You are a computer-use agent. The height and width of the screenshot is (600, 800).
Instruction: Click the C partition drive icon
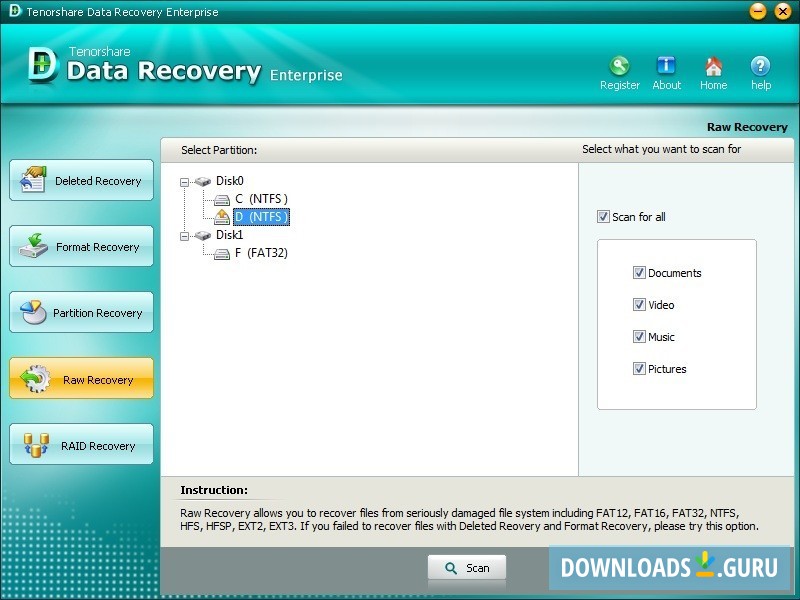[222, 199]
